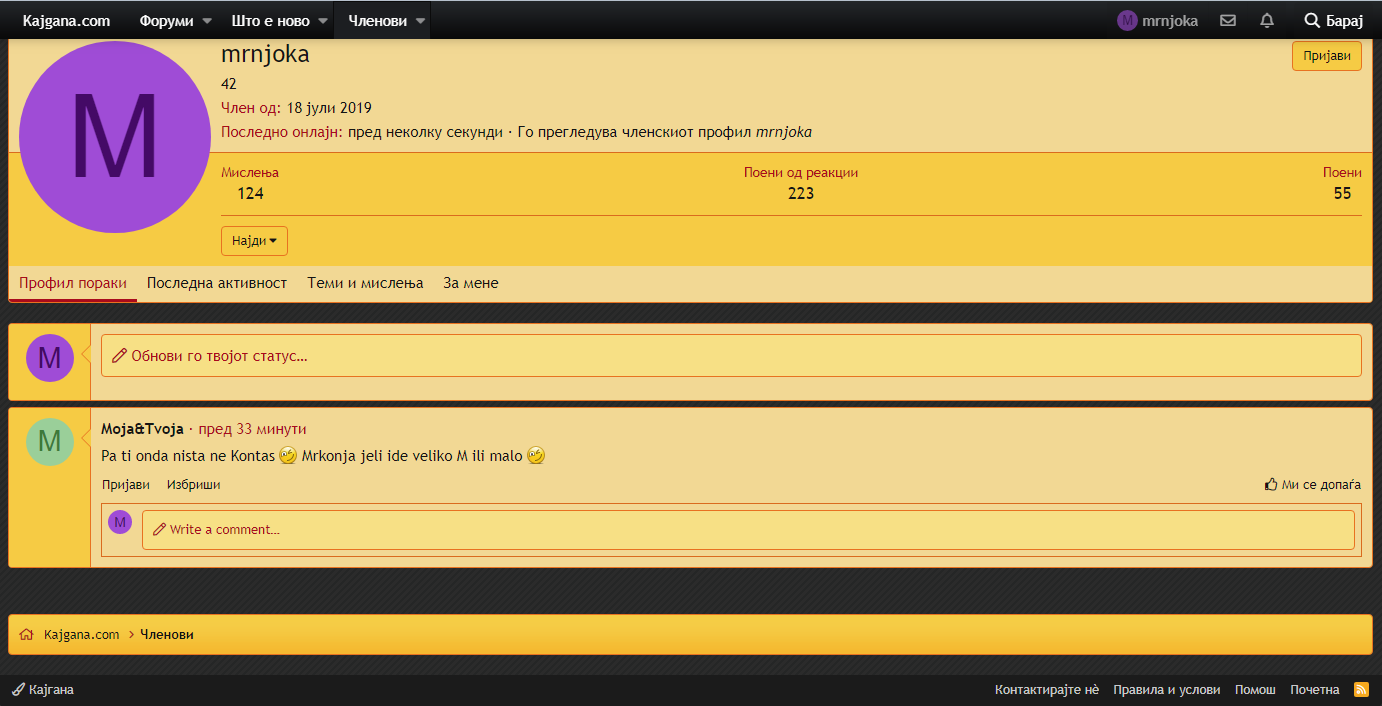This screenshot has width=1382, height=706.
Task: Like the post with thumbs-up icon
Action: coord(1271,485)
